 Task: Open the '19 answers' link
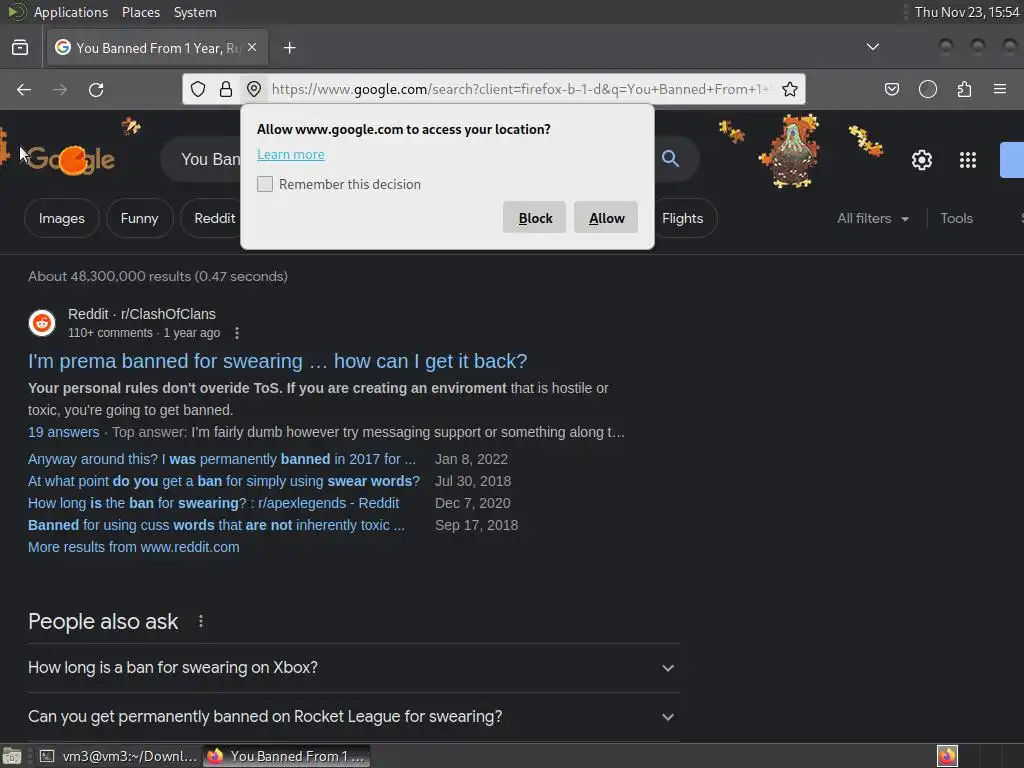pos(63,432)
